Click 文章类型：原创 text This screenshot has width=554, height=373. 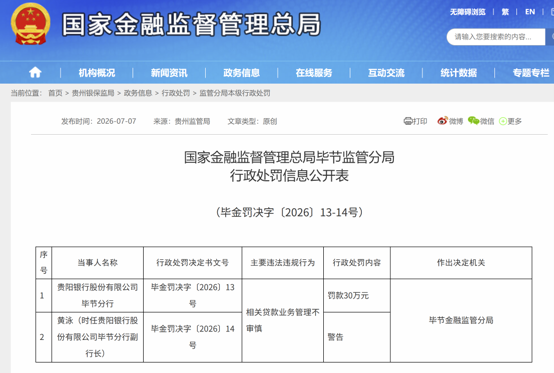point(252,121)
